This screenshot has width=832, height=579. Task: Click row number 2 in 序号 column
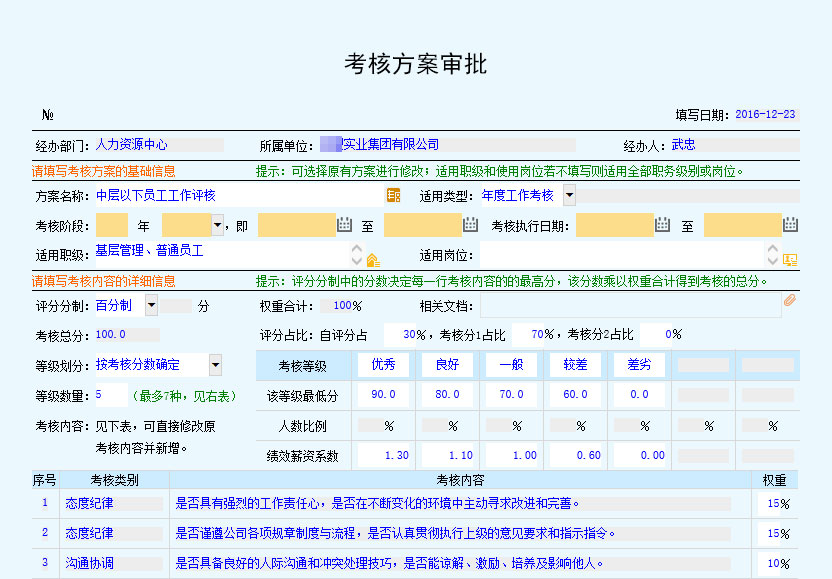pos(45,532)
